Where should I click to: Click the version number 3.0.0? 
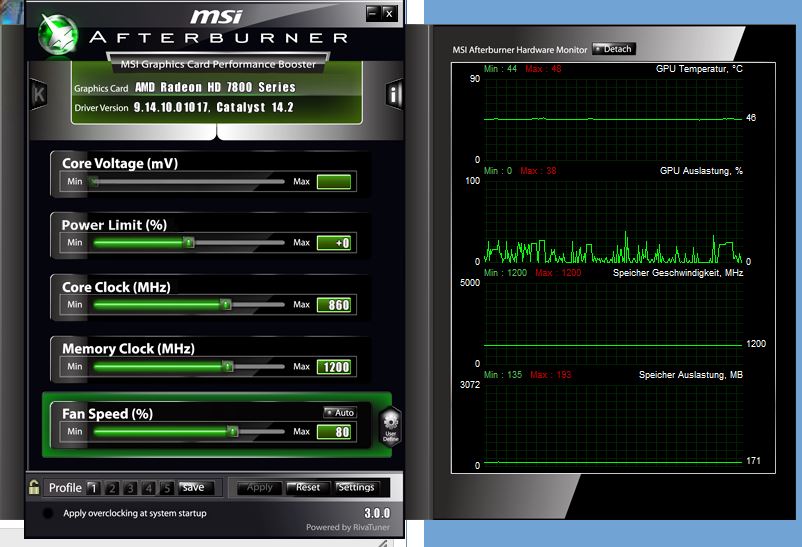click(x=377, y=513)
